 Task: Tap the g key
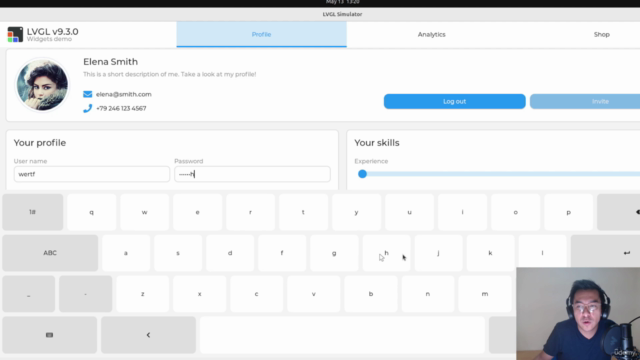334,253
